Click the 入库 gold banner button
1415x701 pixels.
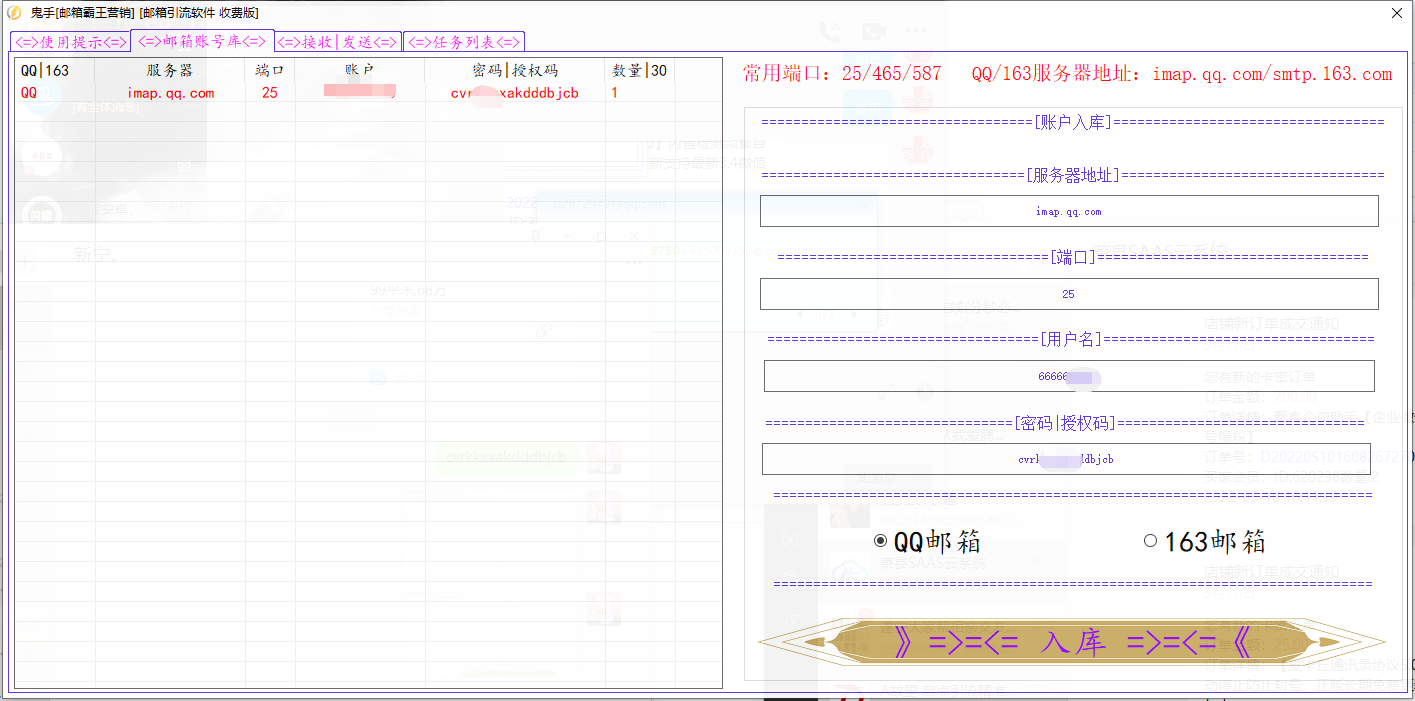pos(1072,642)
